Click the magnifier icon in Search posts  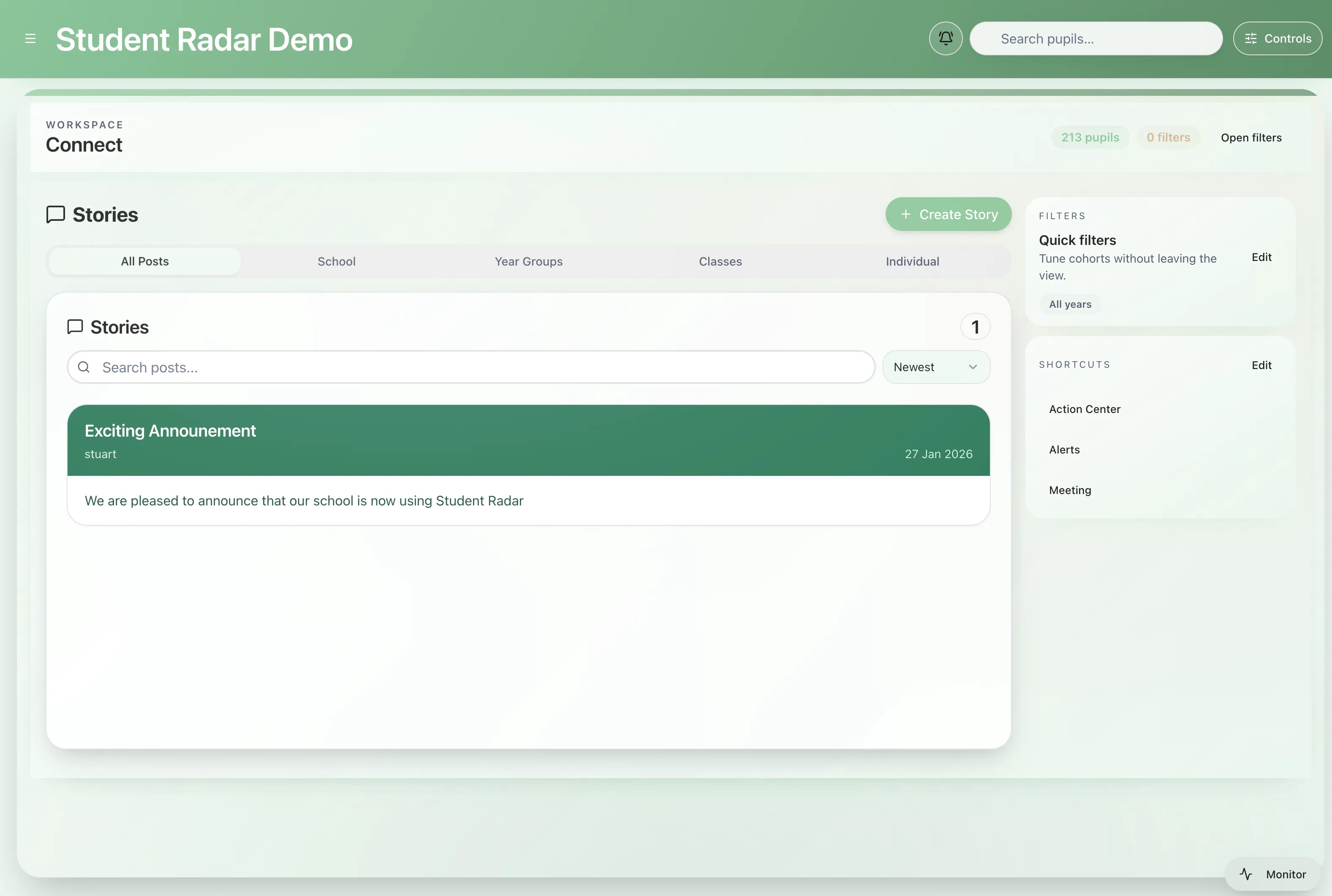click(x=84, y=367)
